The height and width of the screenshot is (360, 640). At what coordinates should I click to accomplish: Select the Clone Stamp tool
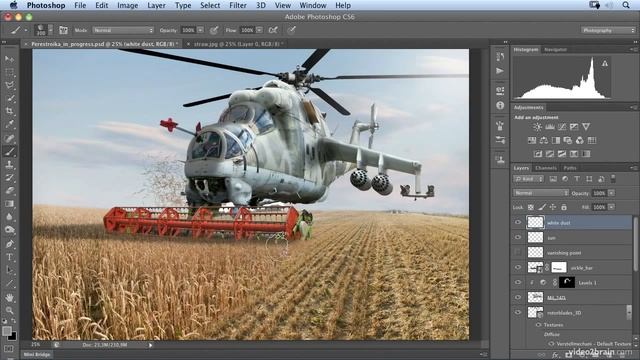[x=9, y=164]
